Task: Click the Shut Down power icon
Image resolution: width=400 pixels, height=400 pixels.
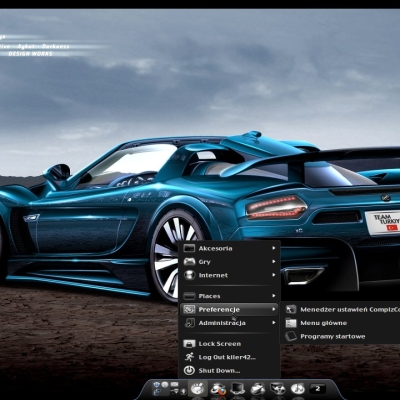Action: (x=189, y=370)
